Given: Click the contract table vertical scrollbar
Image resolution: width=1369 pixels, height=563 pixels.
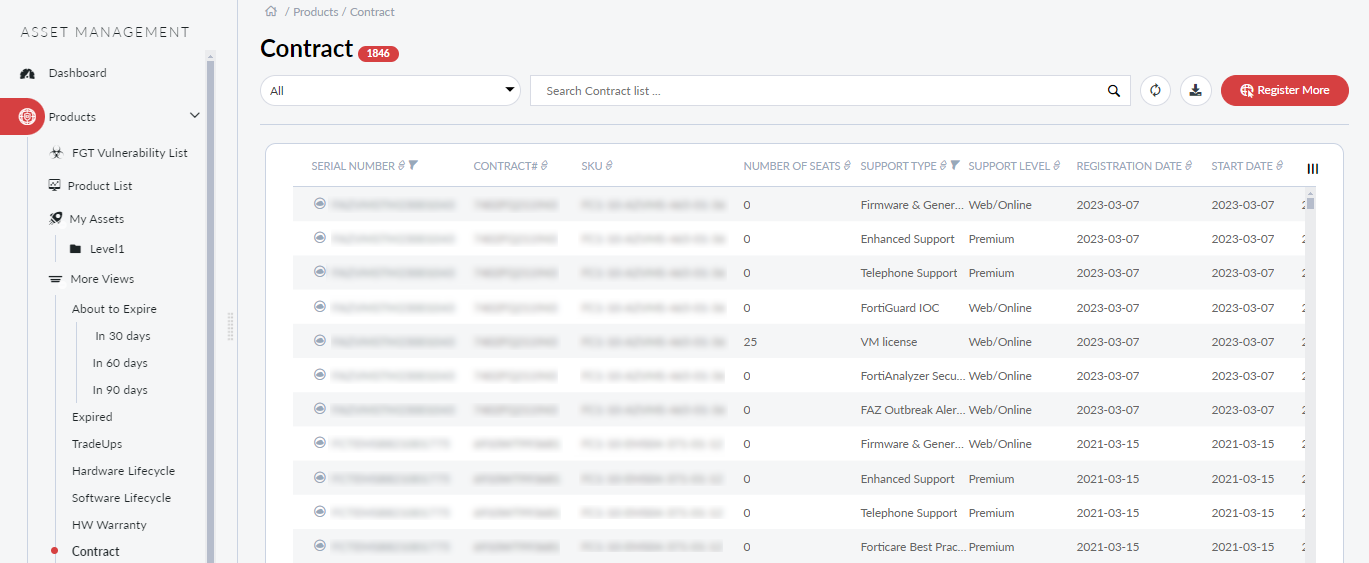Looking at the screenshot, I should tap(1310, 203).
